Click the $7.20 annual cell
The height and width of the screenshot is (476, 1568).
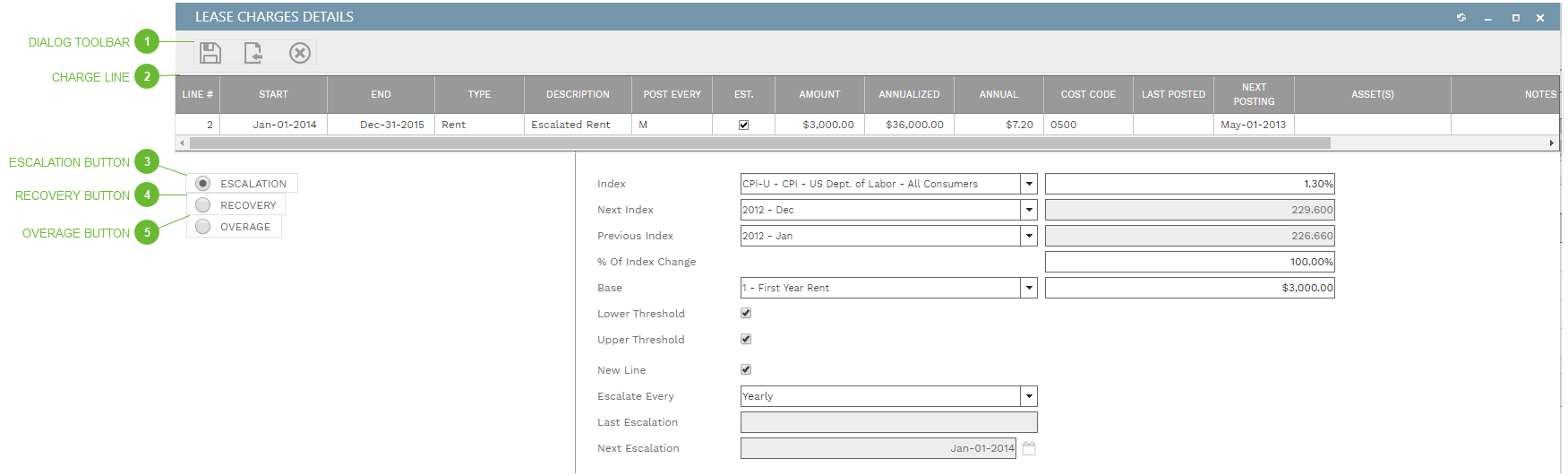pos(998,125)
